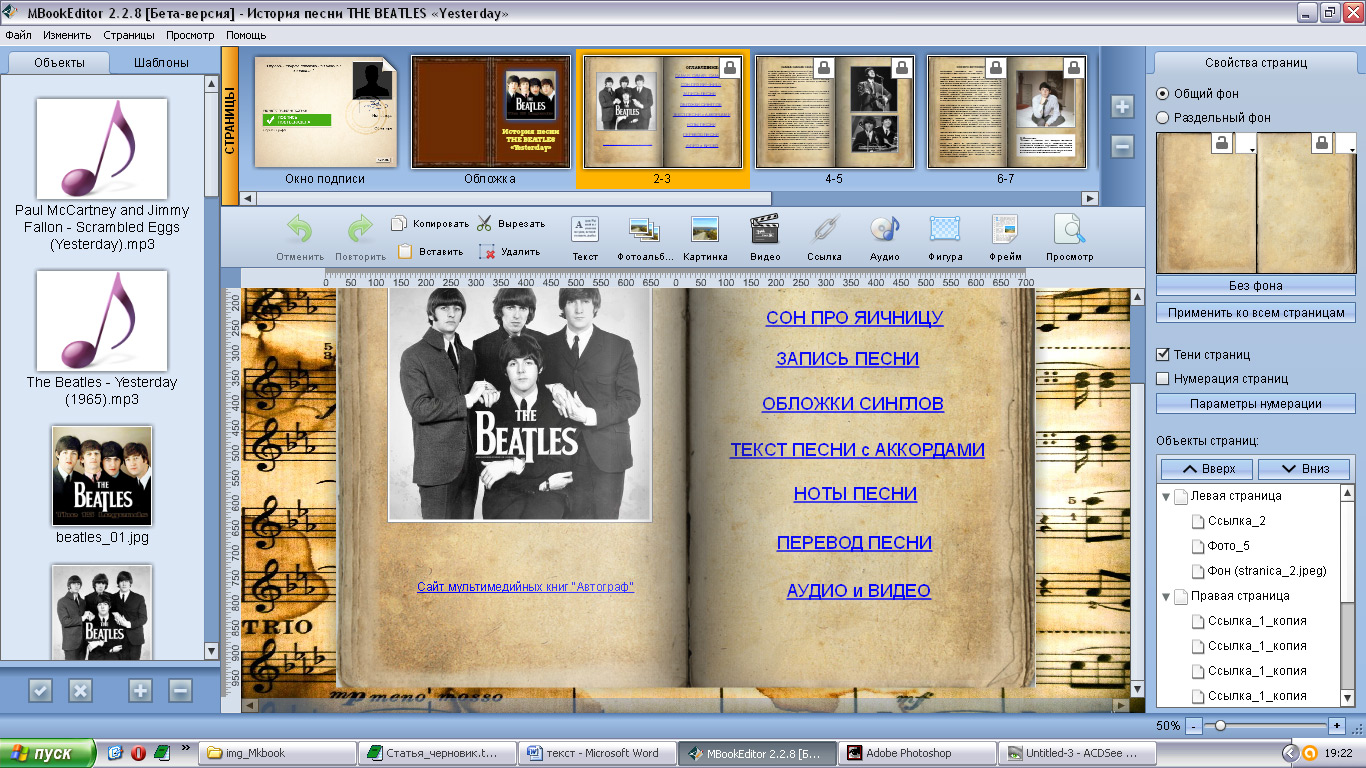The width and height of the screenshot is (1366, 768).
Task: Switch to Adobe Photoshop taskbar button
Action: tap(917, 753)
